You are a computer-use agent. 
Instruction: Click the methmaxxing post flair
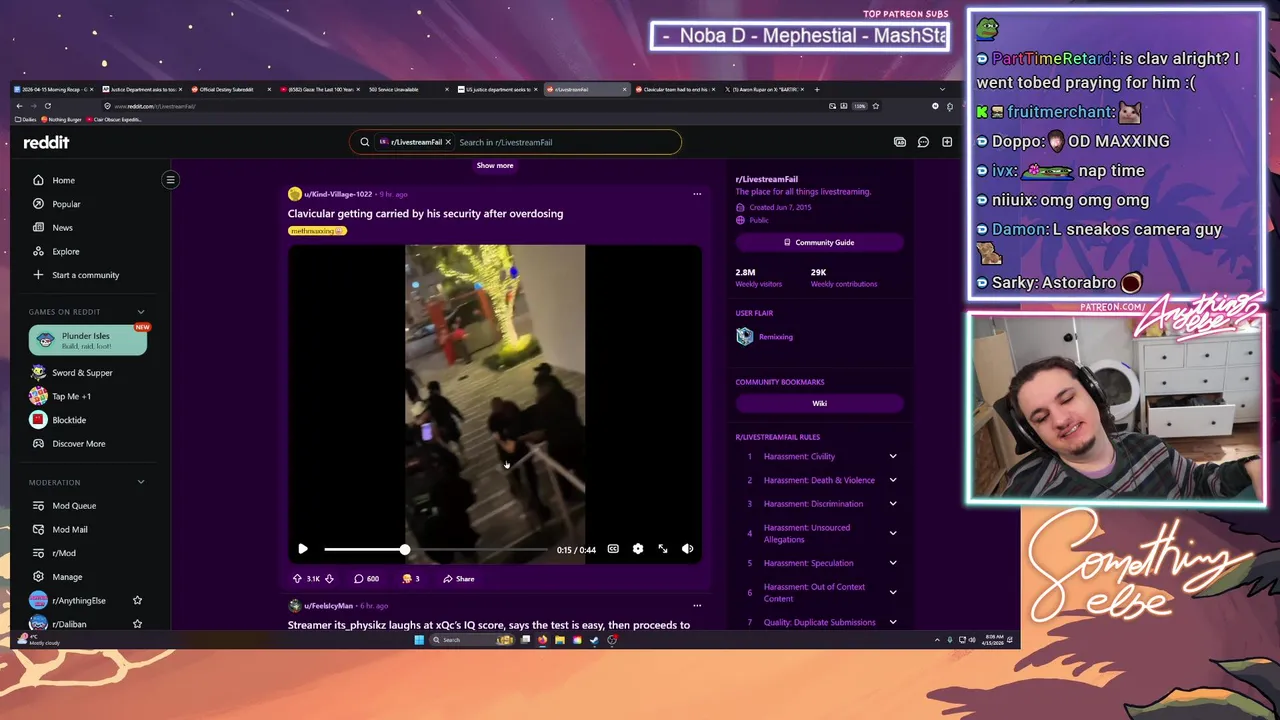coord(317,231)
